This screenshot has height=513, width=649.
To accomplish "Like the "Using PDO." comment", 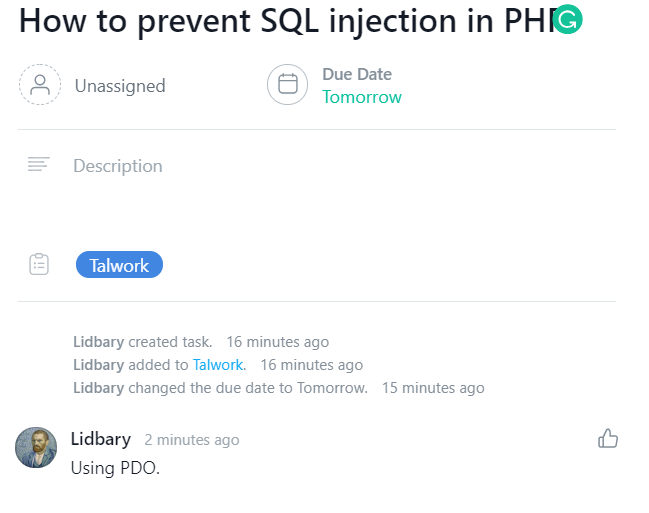I will pyautogui.click(x=607, y=438).
